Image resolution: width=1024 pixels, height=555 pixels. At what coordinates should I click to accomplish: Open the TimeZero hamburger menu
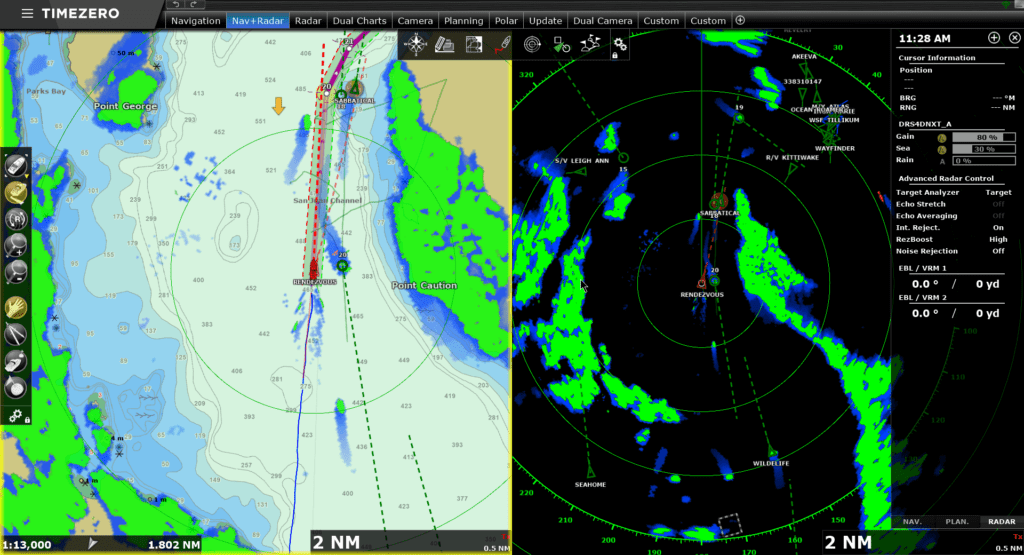[27, 13]
